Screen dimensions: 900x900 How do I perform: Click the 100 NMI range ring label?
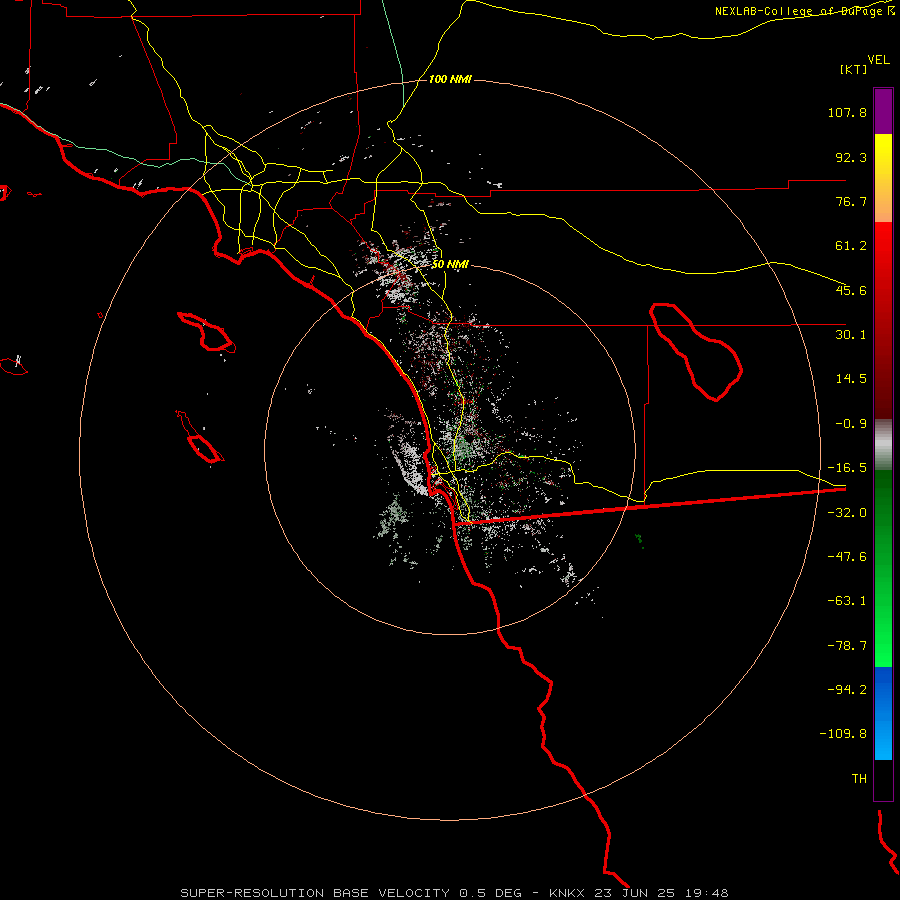tap(450, 79)
